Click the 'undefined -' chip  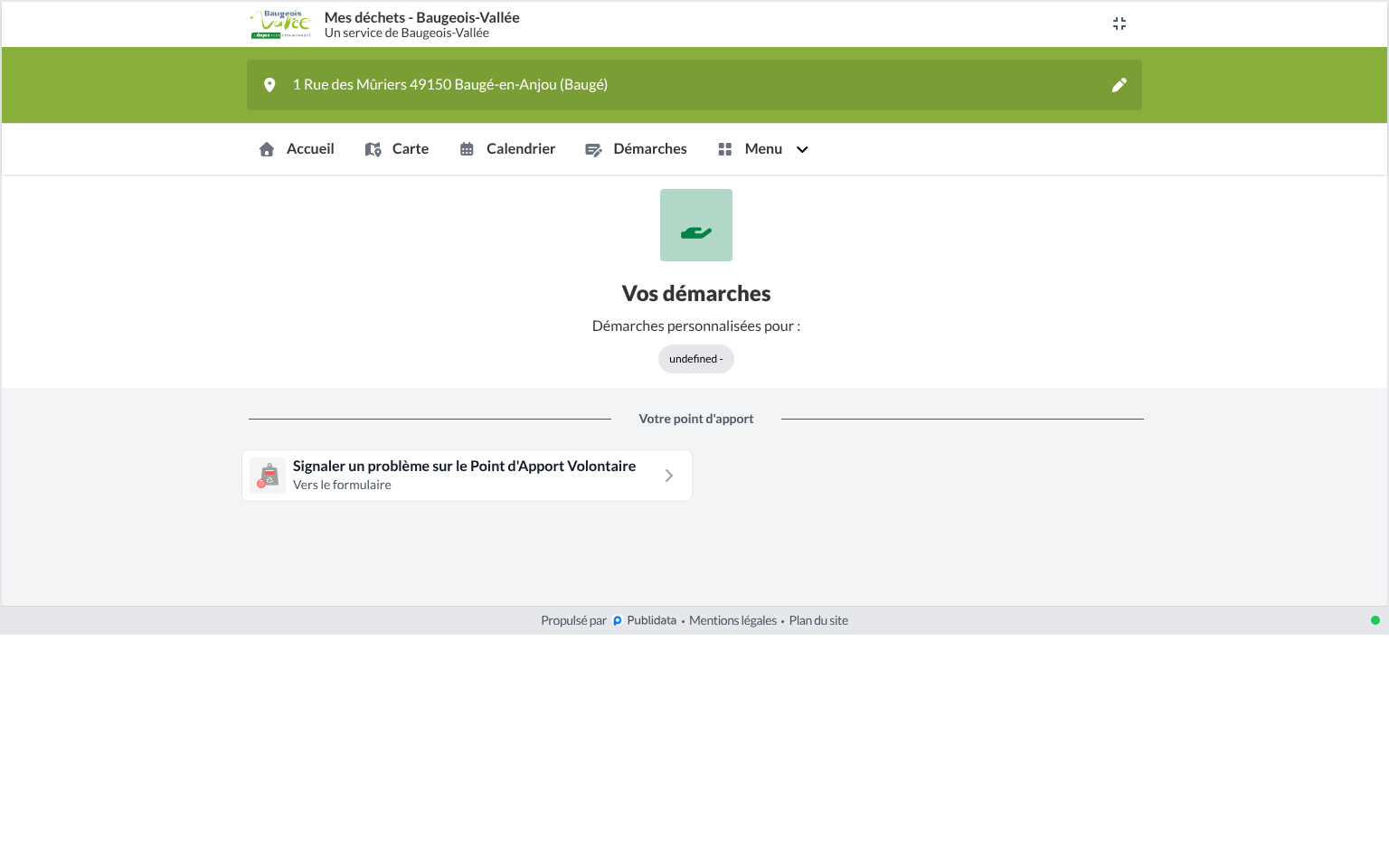click(696, 359)
